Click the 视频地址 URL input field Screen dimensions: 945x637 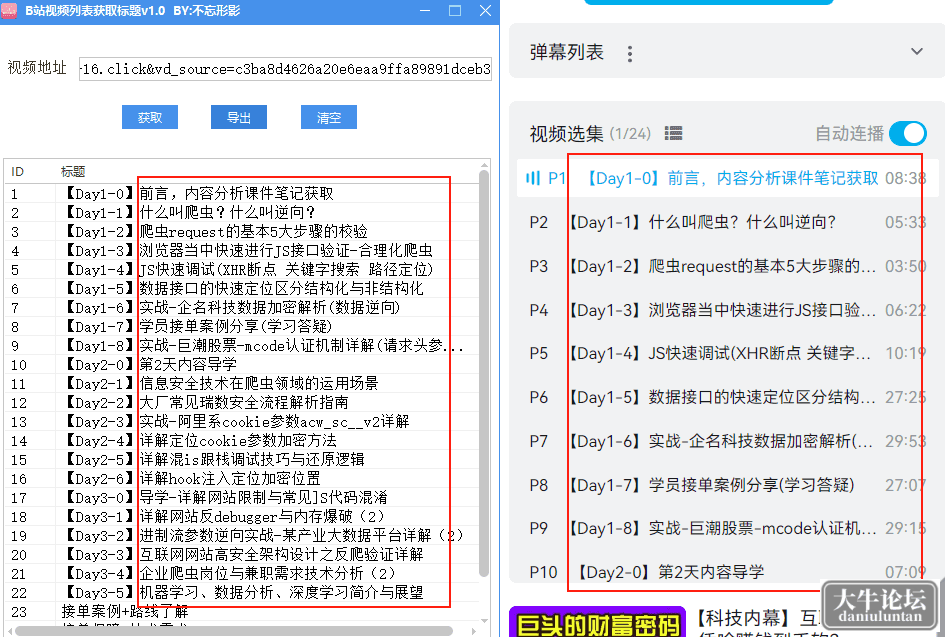[x=285, y=69]
